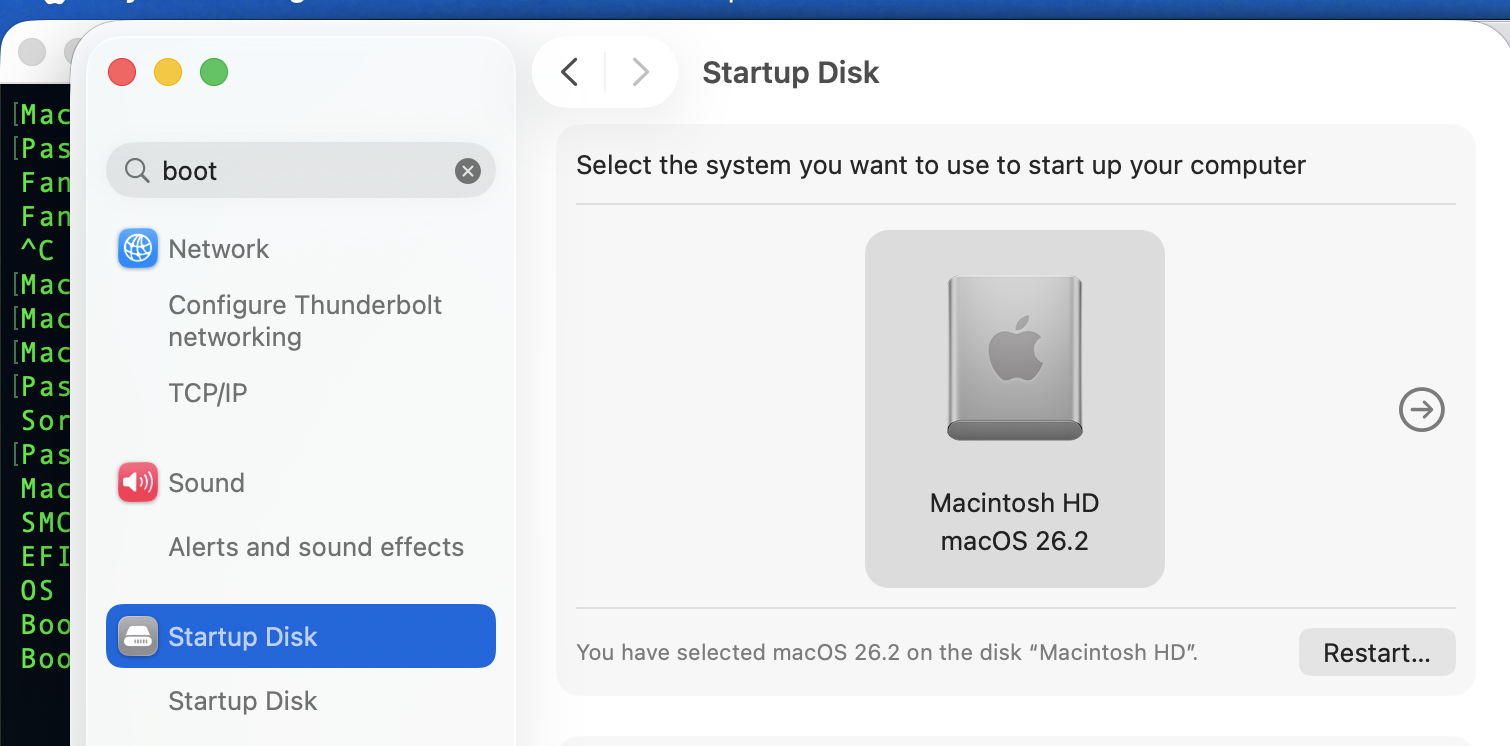1510x746 pixels.
Task: Open Configure Thunderbolt networking result
Action: tap(305, 321)
